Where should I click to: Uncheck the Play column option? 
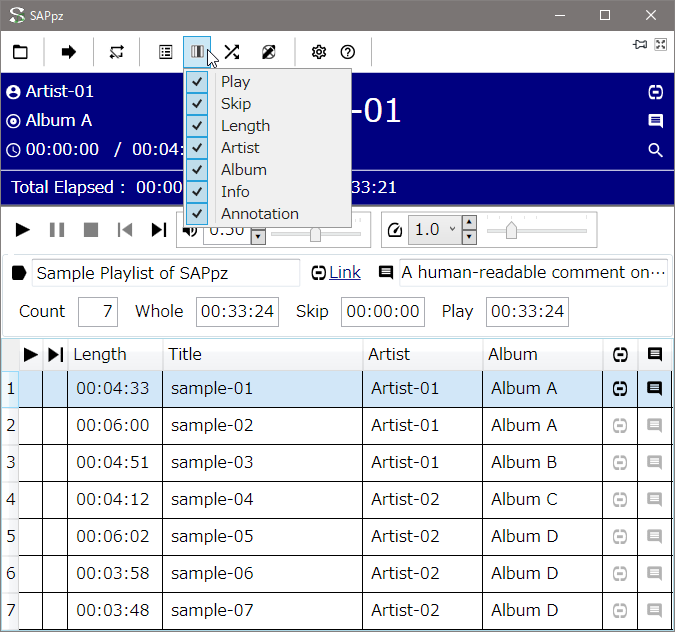(268, 82)
